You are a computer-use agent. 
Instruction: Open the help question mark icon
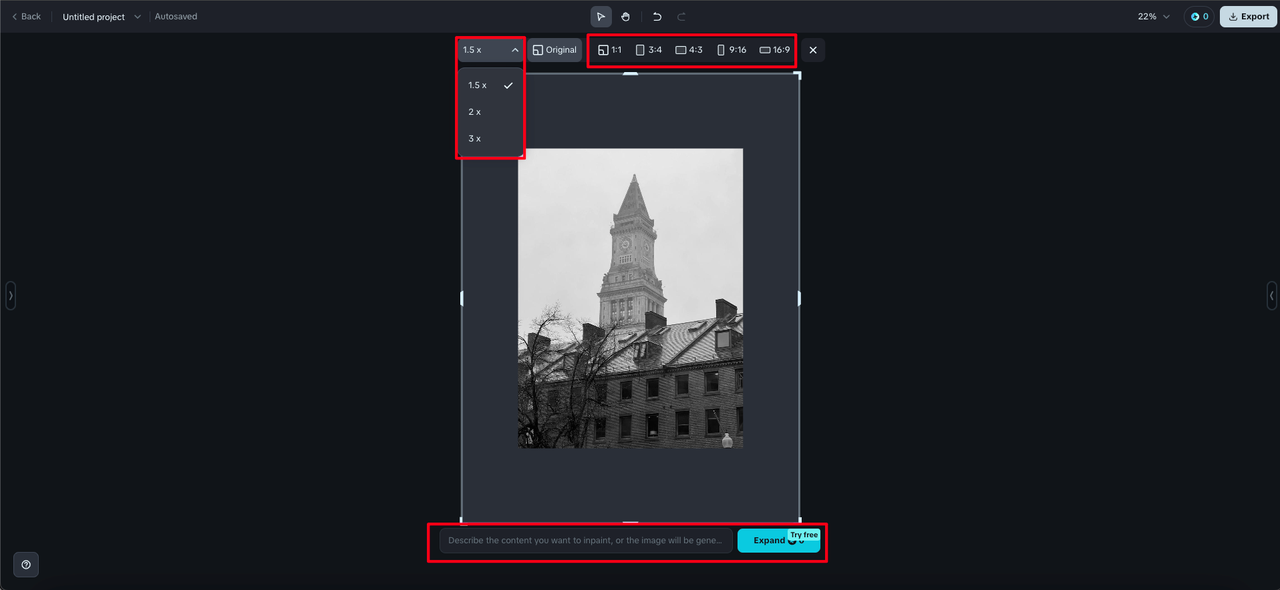26,565
